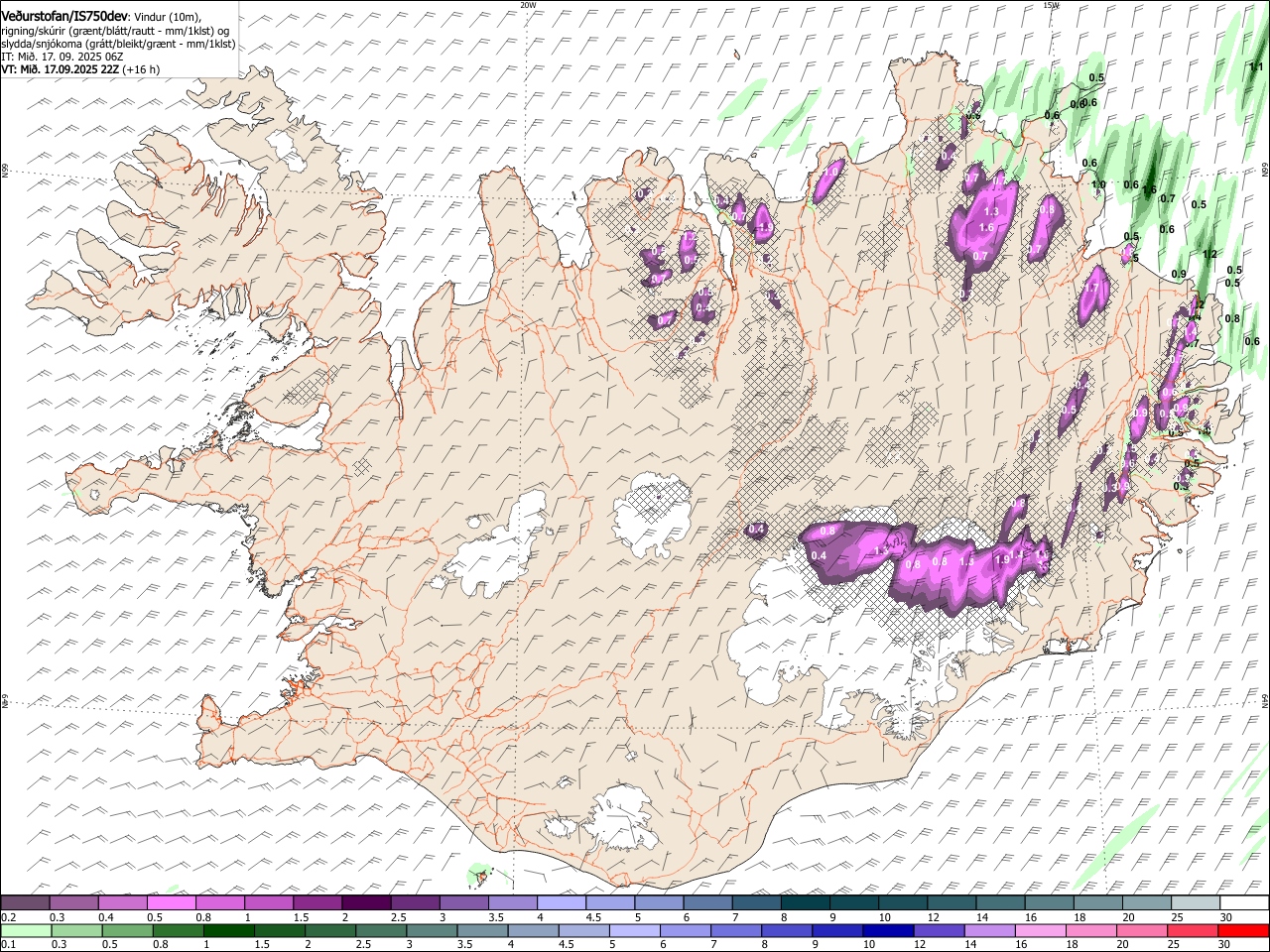Click the 20W longitude label
This screenshot has width=1270, height=952.
pos(528,5)
